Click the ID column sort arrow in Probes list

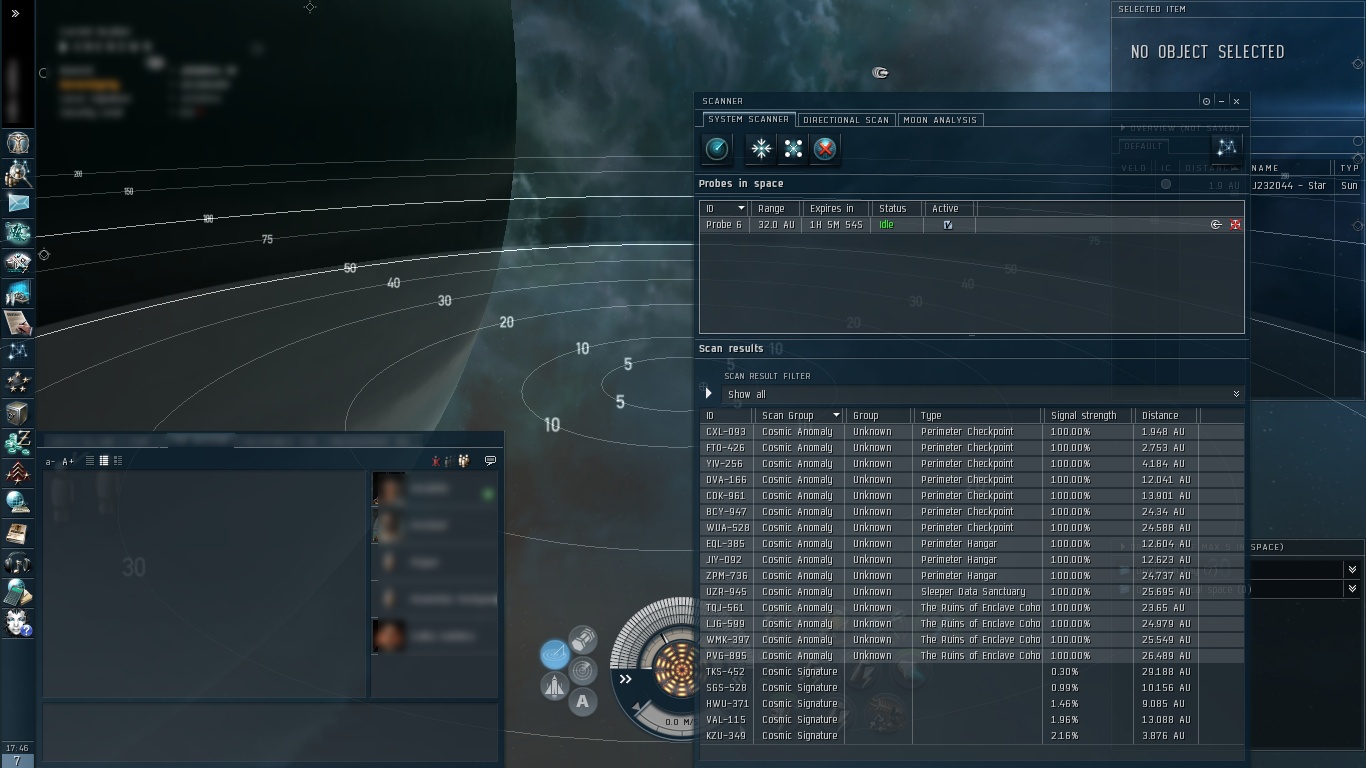coord(741,209)
